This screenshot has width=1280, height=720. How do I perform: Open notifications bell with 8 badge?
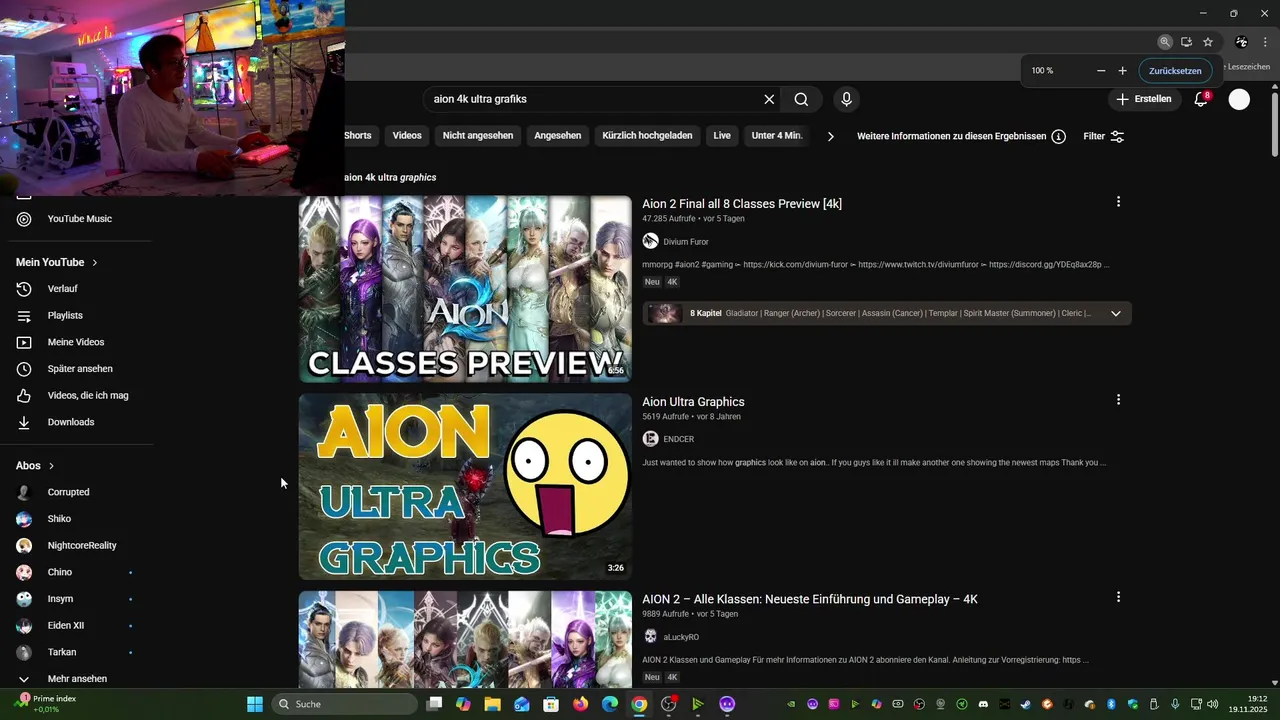click(x=1202, y=99)
